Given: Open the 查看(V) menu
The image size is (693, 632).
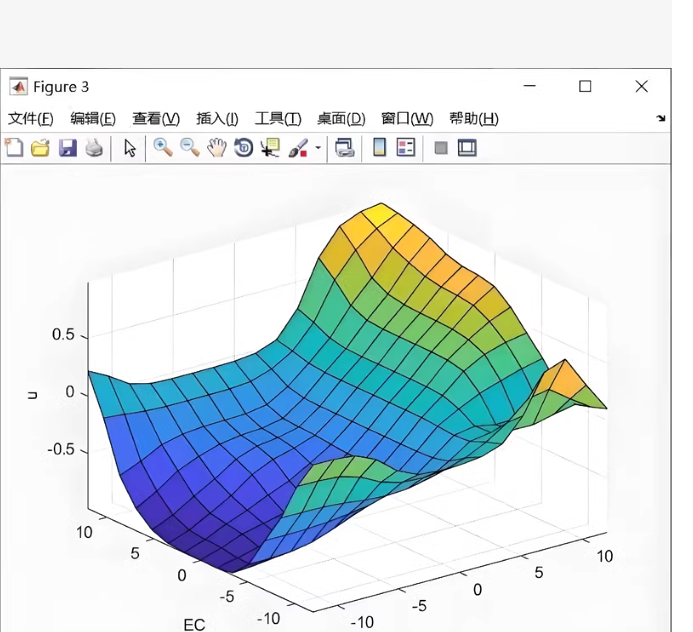Looking at the screenshot, I should [156, 118].
